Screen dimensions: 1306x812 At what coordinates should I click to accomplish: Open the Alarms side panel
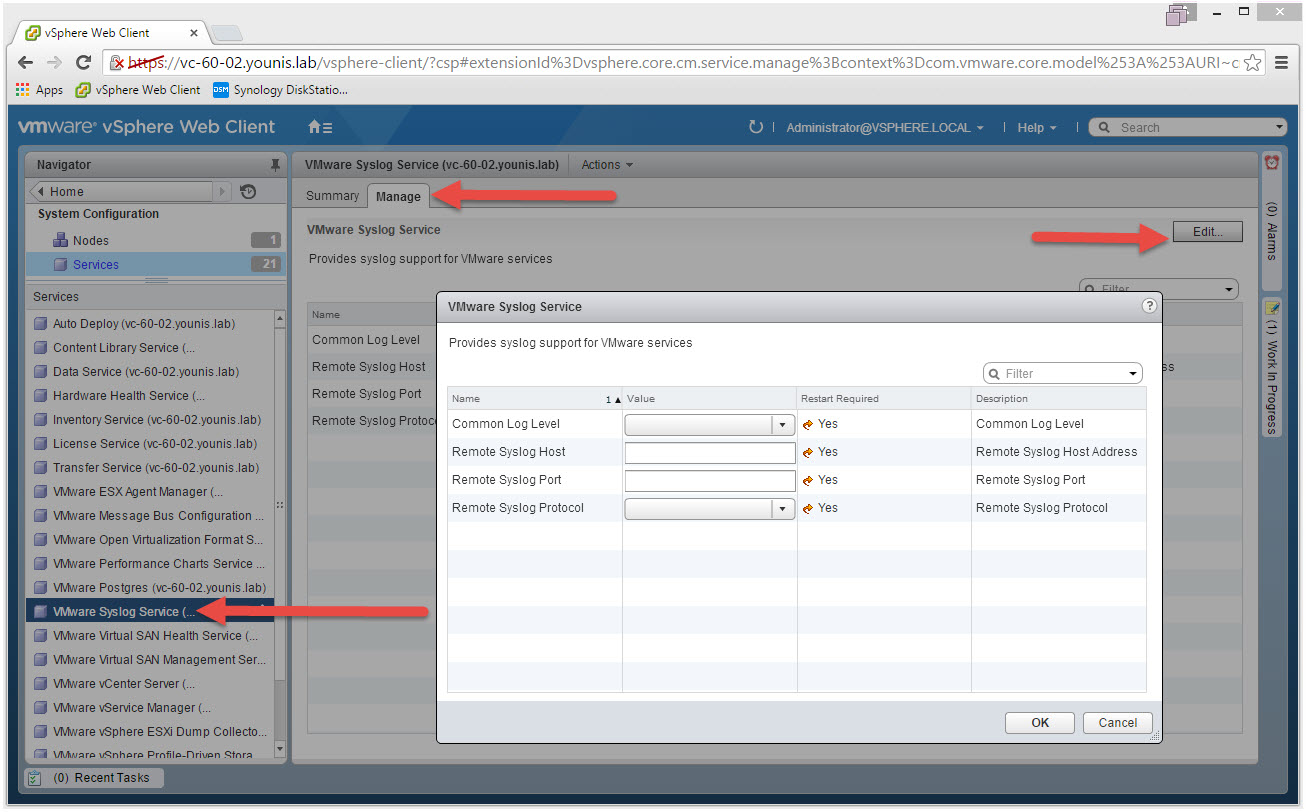click(x=1272, y=222)
